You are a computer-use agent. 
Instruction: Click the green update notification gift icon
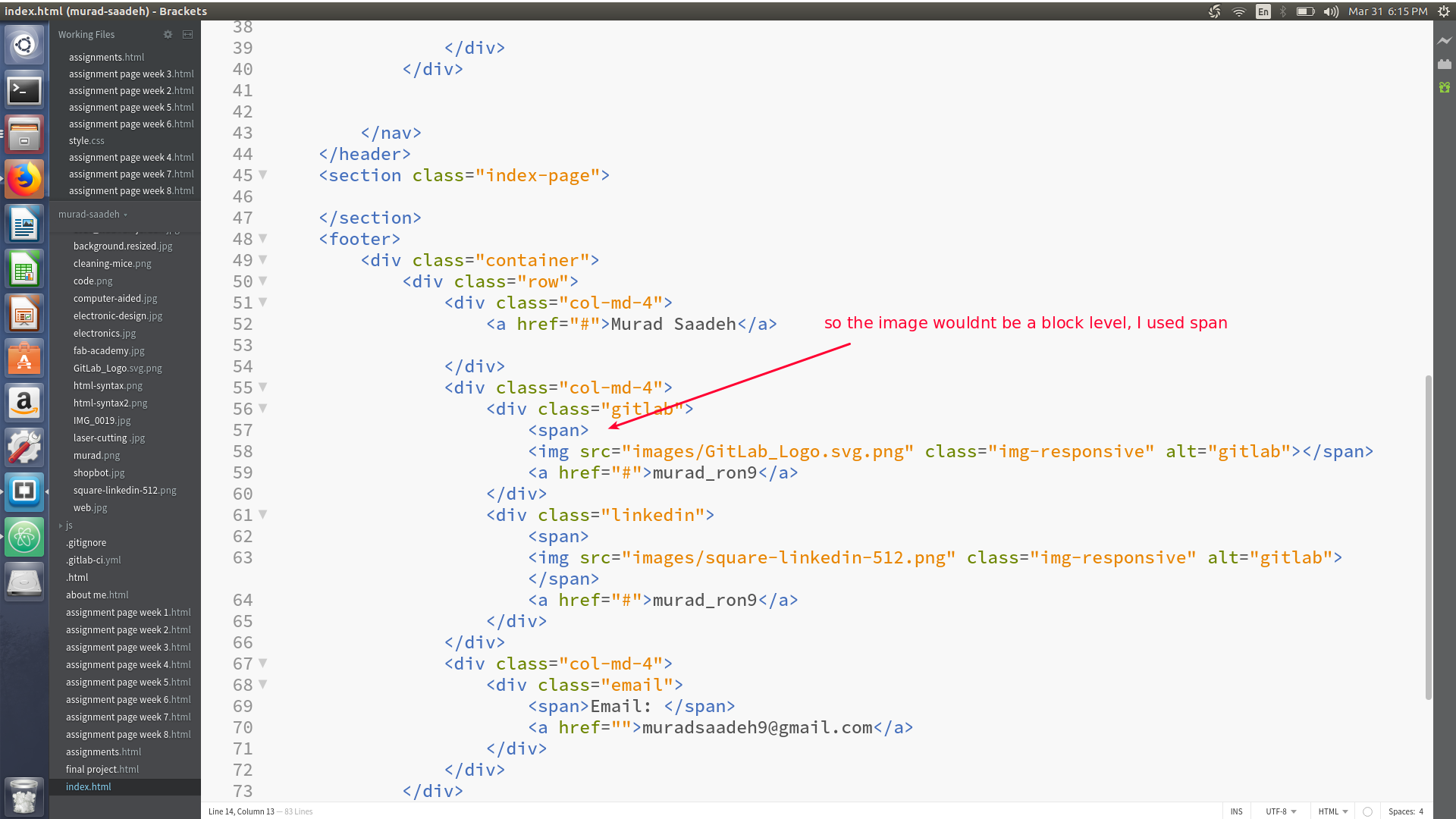pyautogui.click(x=1445, y=88)
